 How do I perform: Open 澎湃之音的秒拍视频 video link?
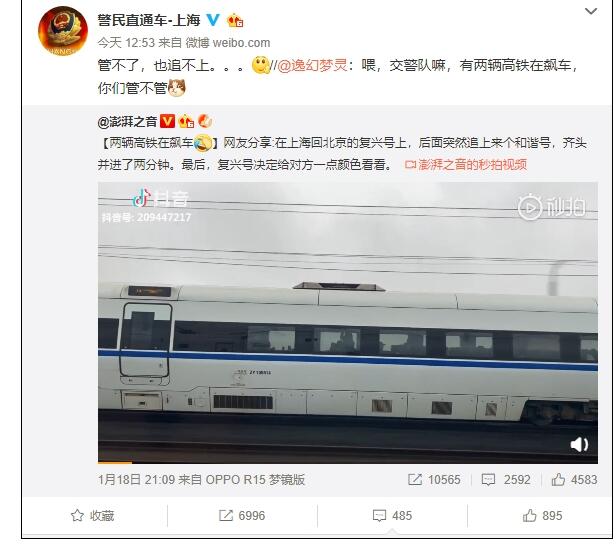click(x=466, y=164)
